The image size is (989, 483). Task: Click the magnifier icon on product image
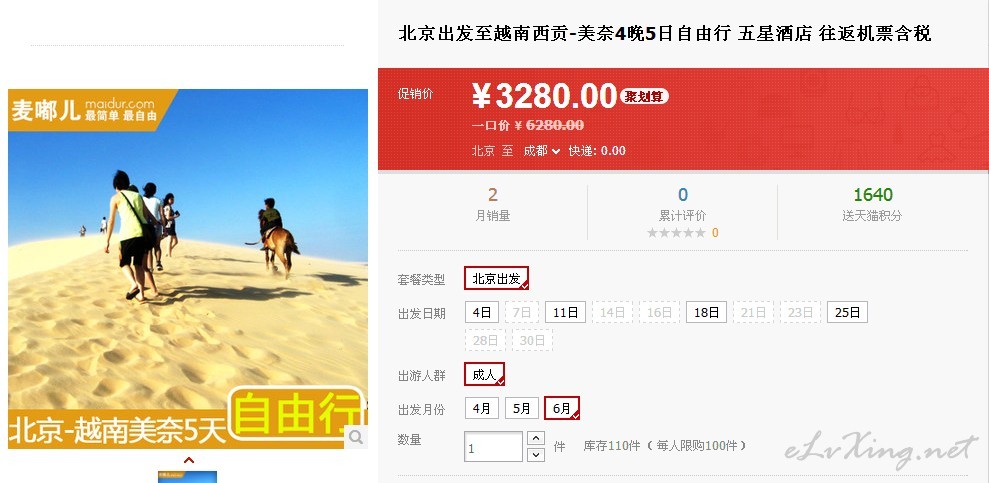[356, 437]
